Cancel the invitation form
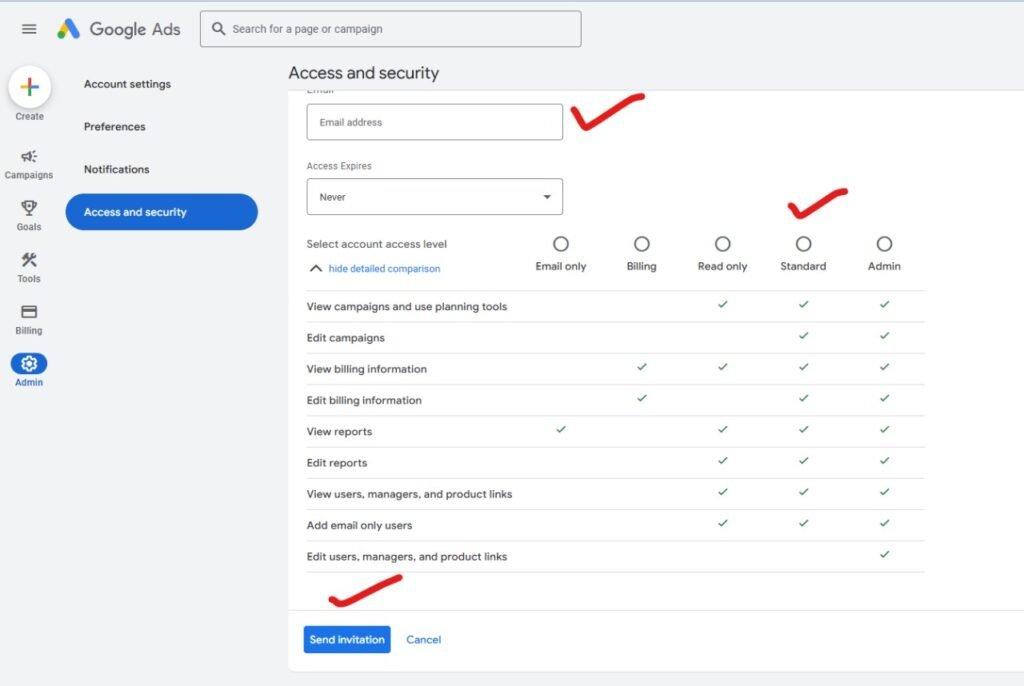 pyautogui.click(x=423, y=640)
